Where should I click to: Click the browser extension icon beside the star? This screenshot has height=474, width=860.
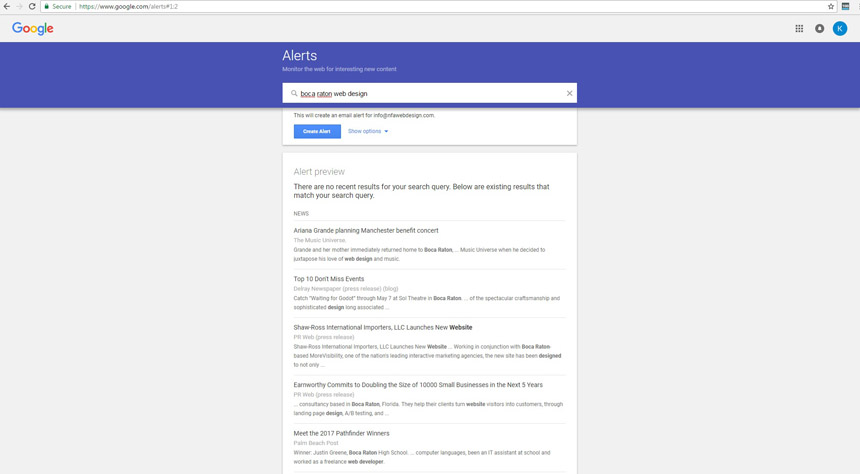coord(846,7)
